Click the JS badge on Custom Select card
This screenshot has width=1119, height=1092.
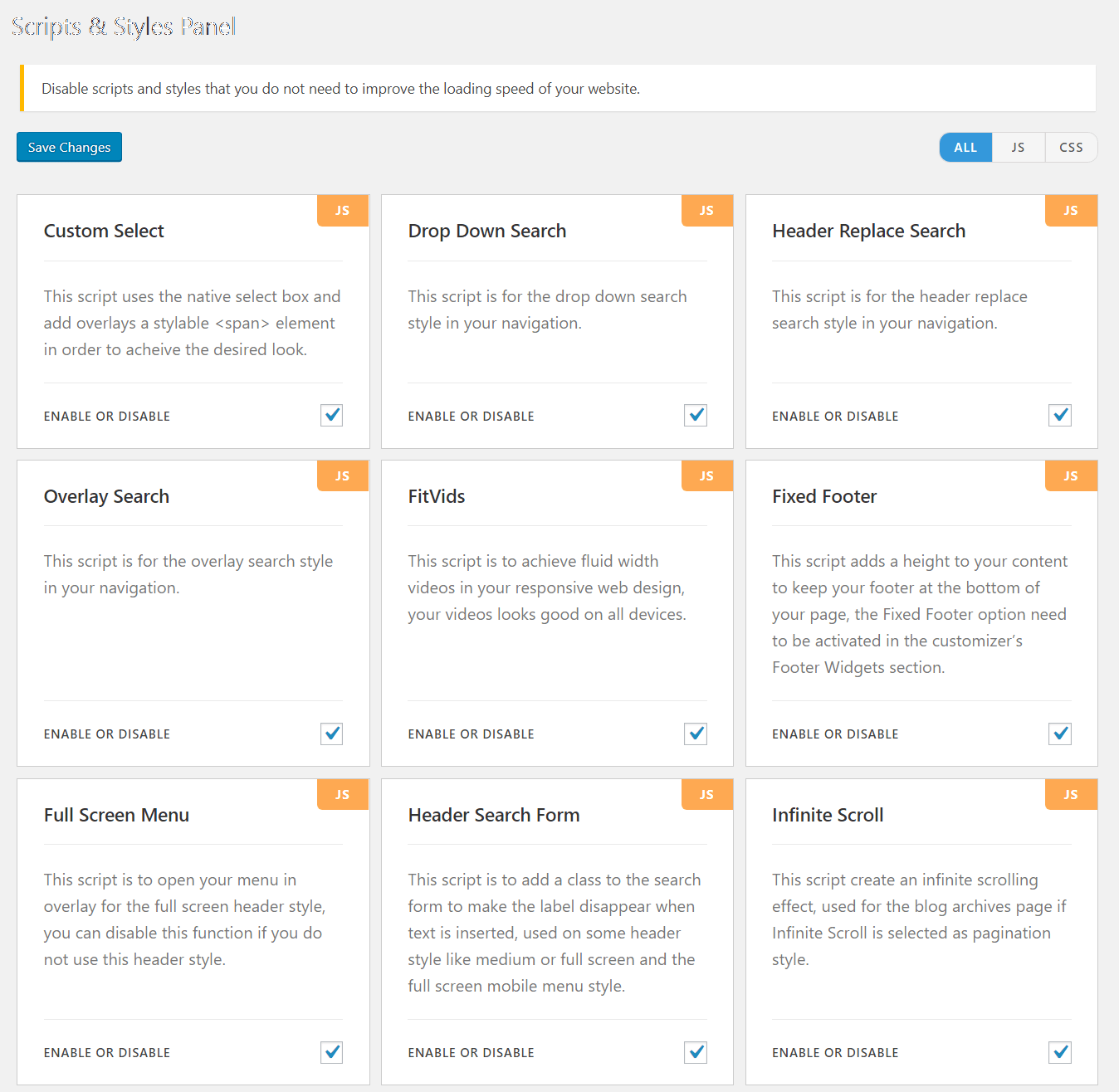tap(343, 211)
